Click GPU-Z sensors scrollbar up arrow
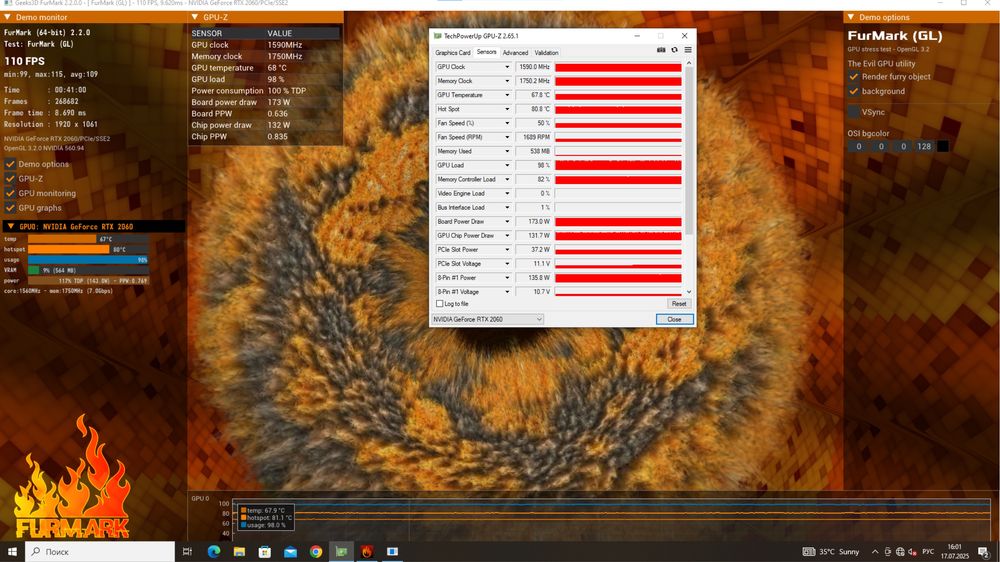This screenshot has height=562, width=1000. click(689, 63)
